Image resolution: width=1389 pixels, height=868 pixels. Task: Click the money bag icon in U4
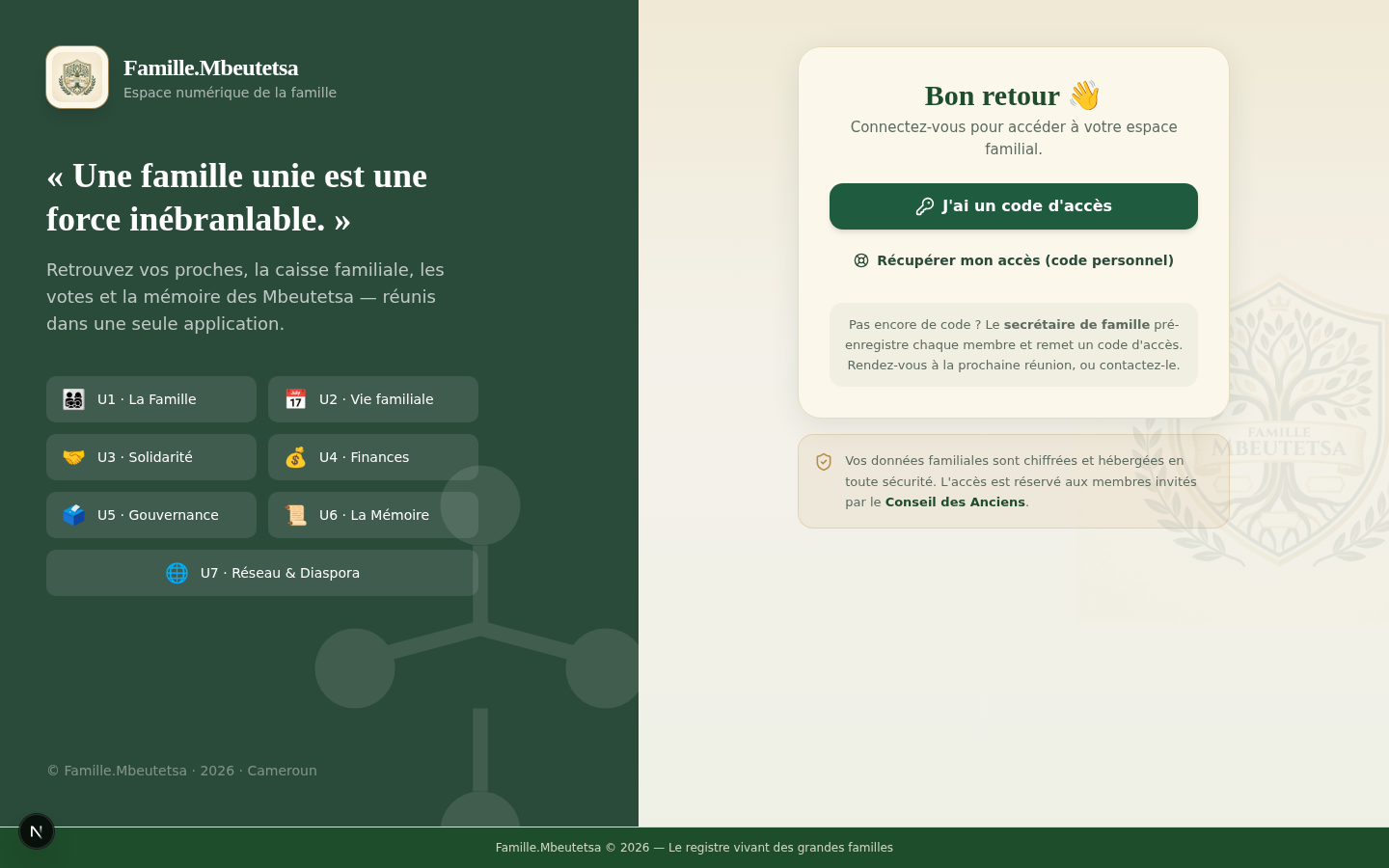295,457
